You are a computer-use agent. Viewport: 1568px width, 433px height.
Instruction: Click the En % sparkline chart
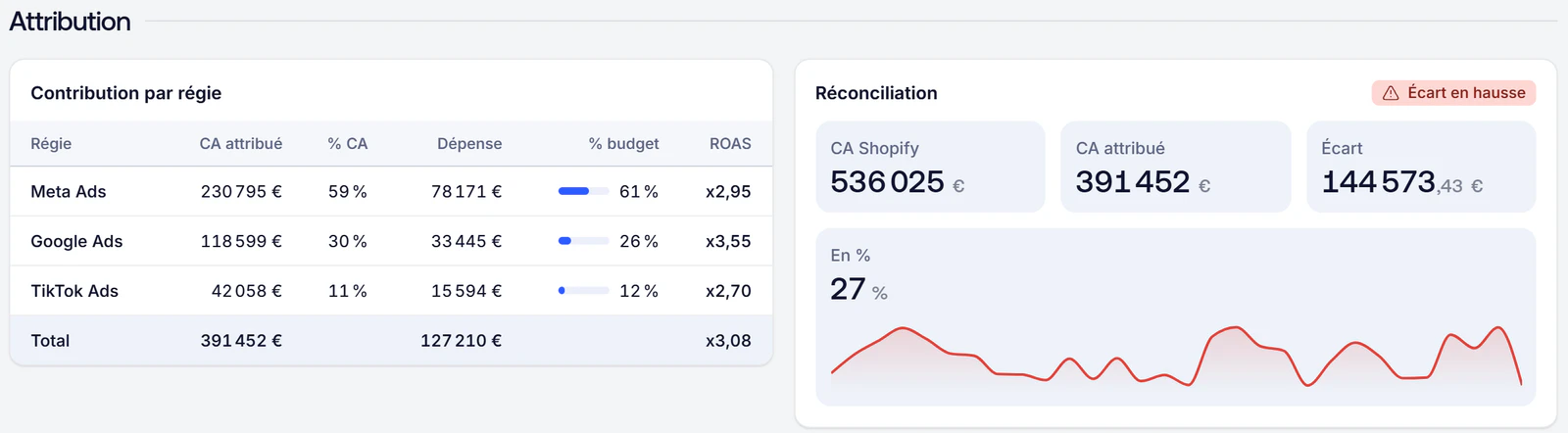click(x=1176, y=356)
